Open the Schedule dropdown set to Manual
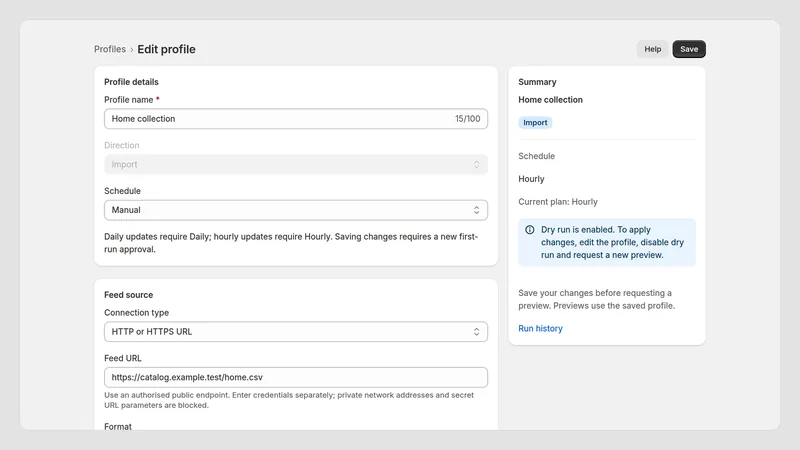 pyautogui.click(x=296, y=210)
